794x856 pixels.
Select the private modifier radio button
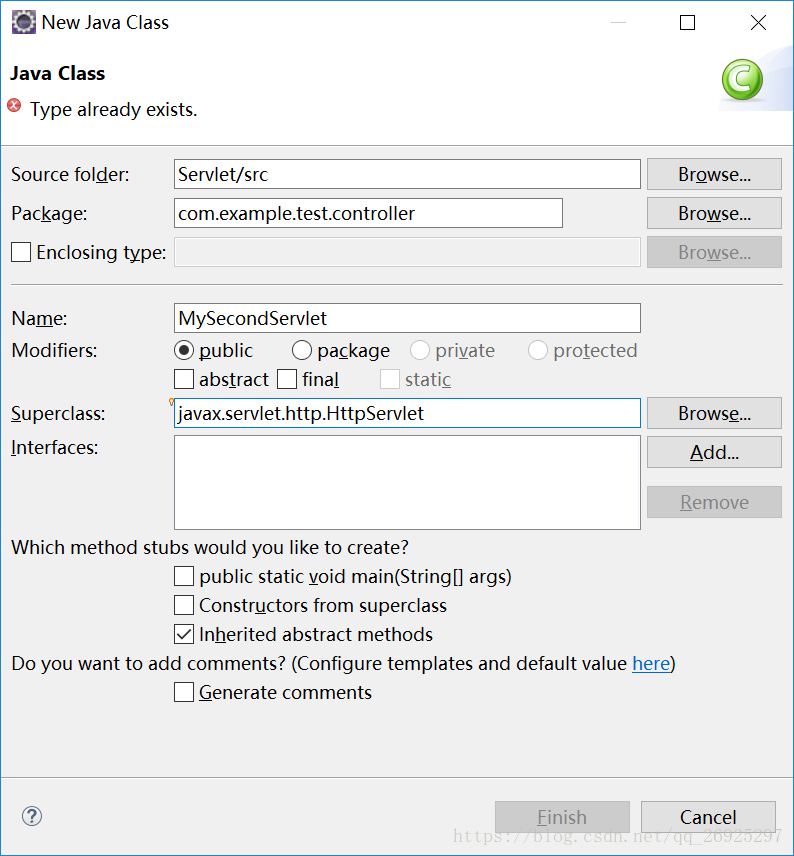419,350
